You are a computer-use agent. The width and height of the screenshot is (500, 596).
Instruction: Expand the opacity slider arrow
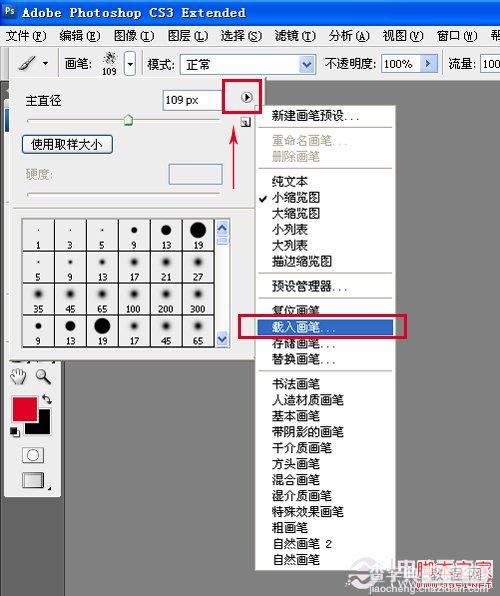[x=429, y=64]
